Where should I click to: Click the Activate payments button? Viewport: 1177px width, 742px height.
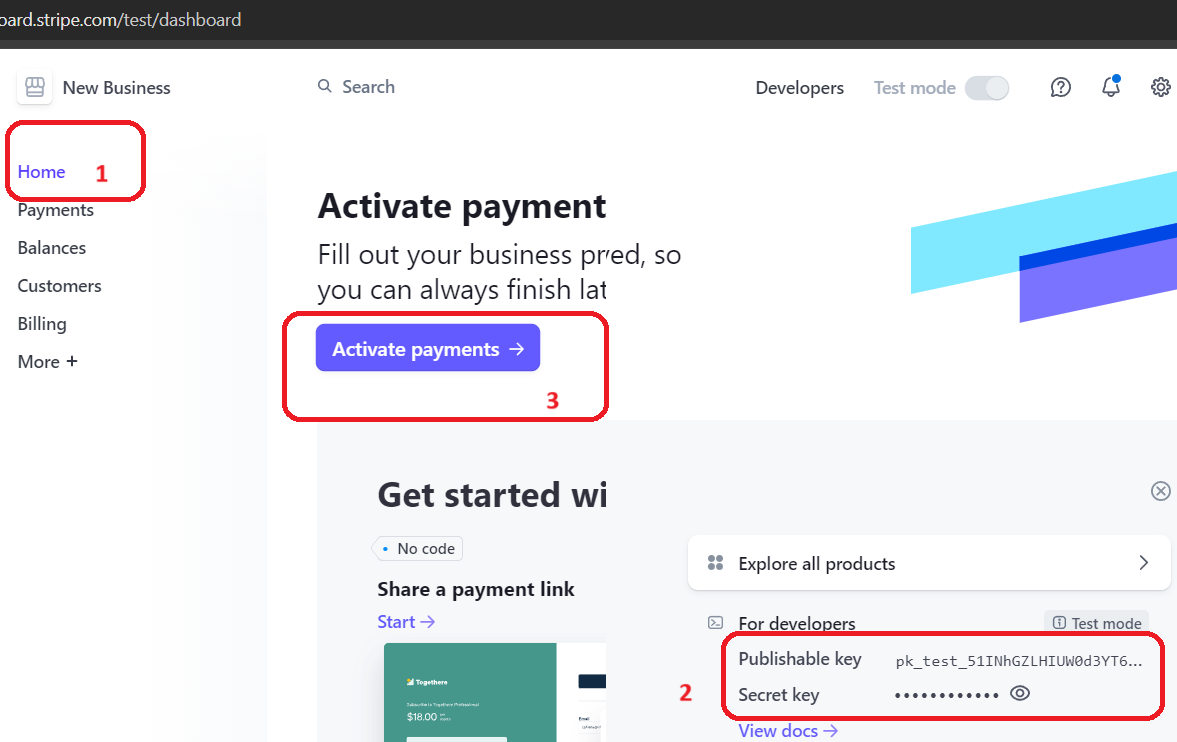coord(427,348)
